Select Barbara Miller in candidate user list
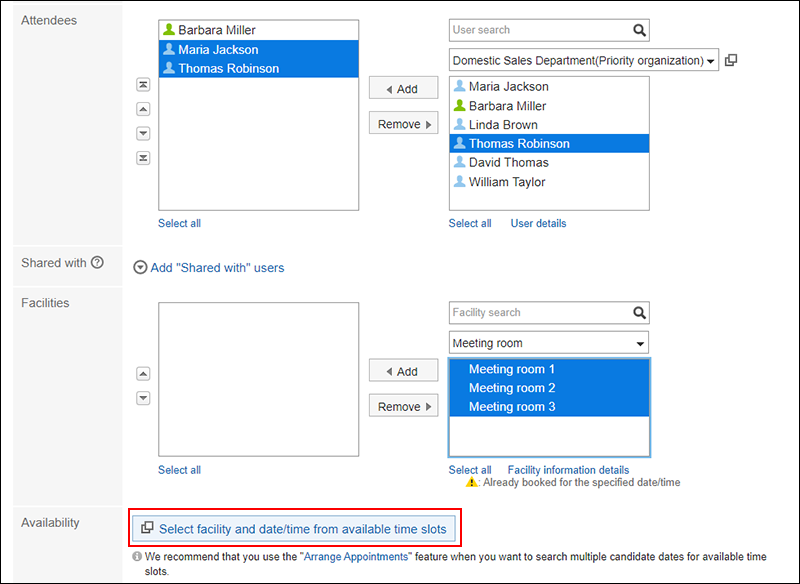Viewport: 800px width, 584px height. (549, 106)
